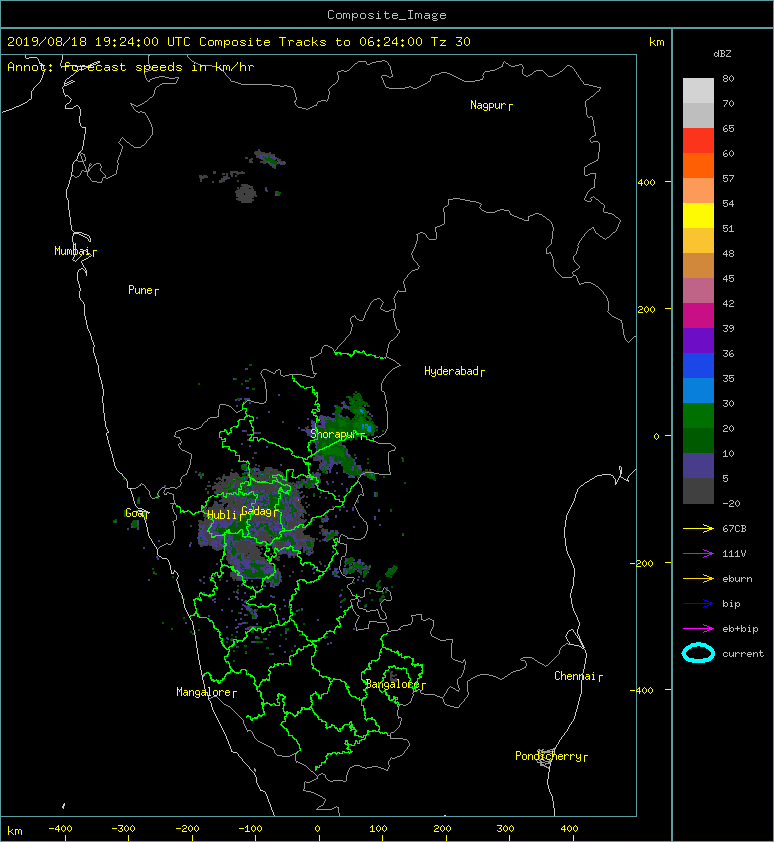This screenshot has height=842, width=774.
Task: Click the 80 dBZ light gray swatch
Action: [698, 91]
